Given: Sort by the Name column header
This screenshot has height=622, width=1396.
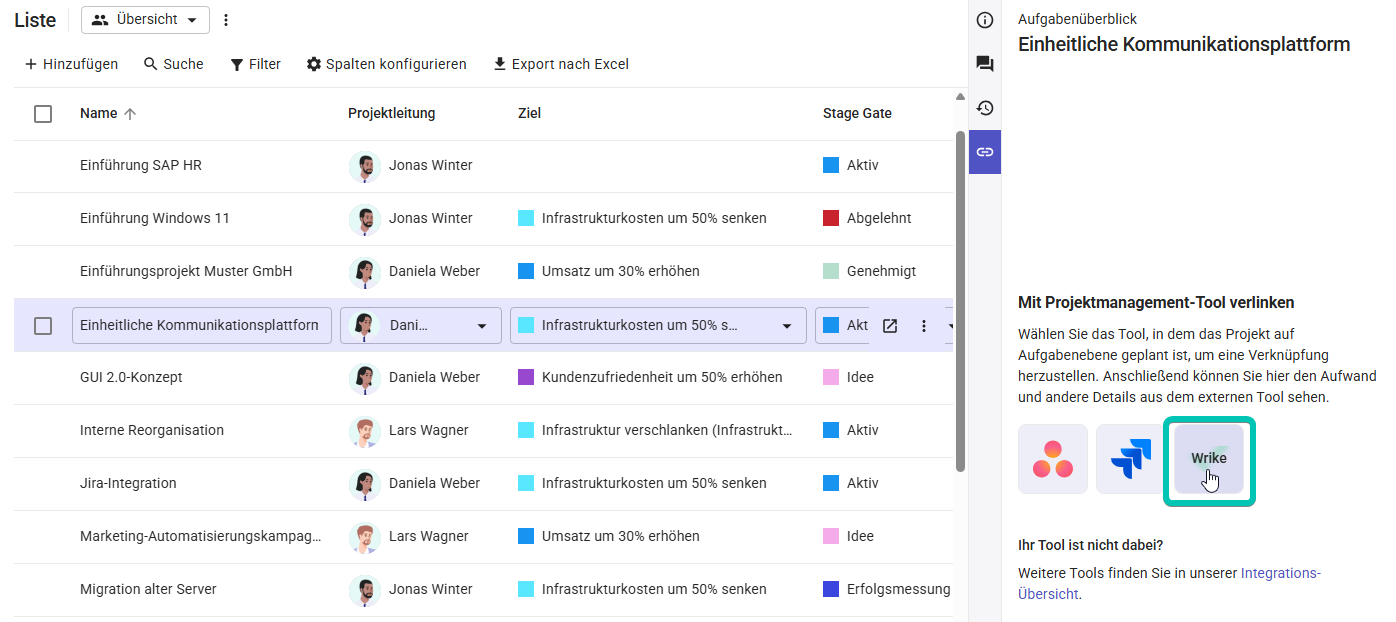Looking at the screenshot, I should 99,114.
